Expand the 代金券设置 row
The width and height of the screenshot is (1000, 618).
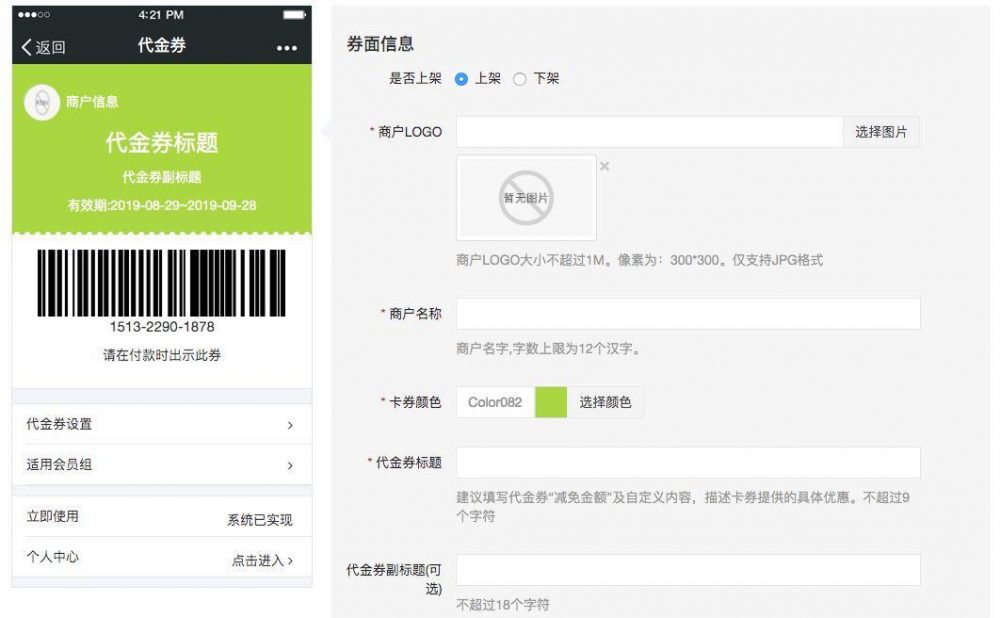[162, 424]
